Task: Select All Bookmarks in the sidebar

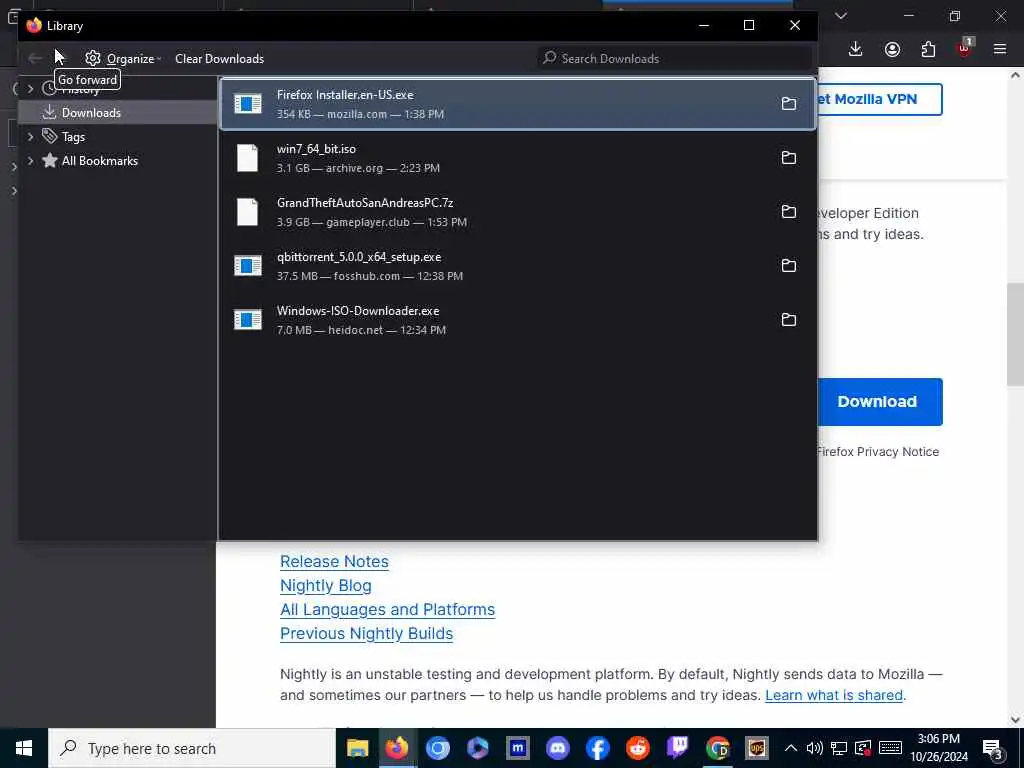Action: 99,161
